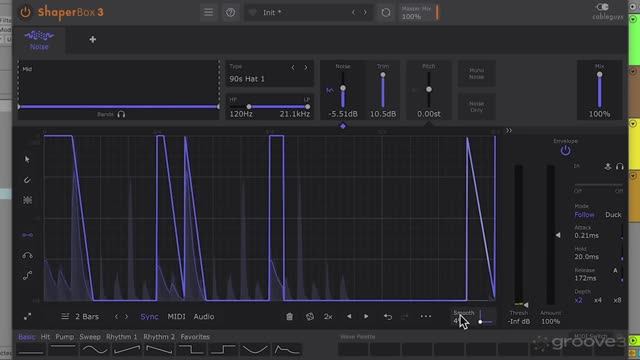Click the waveform icon beside Noise slider

(x=330, y=90)
